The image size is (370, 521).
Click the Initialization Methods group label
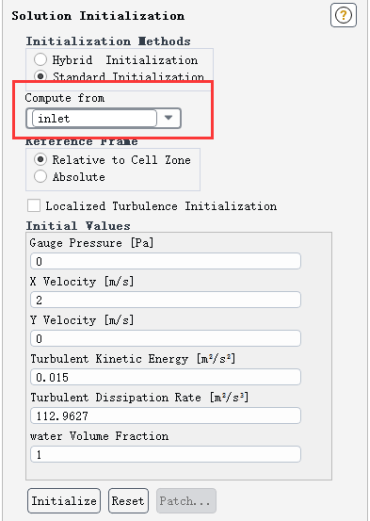click(108, 41)
